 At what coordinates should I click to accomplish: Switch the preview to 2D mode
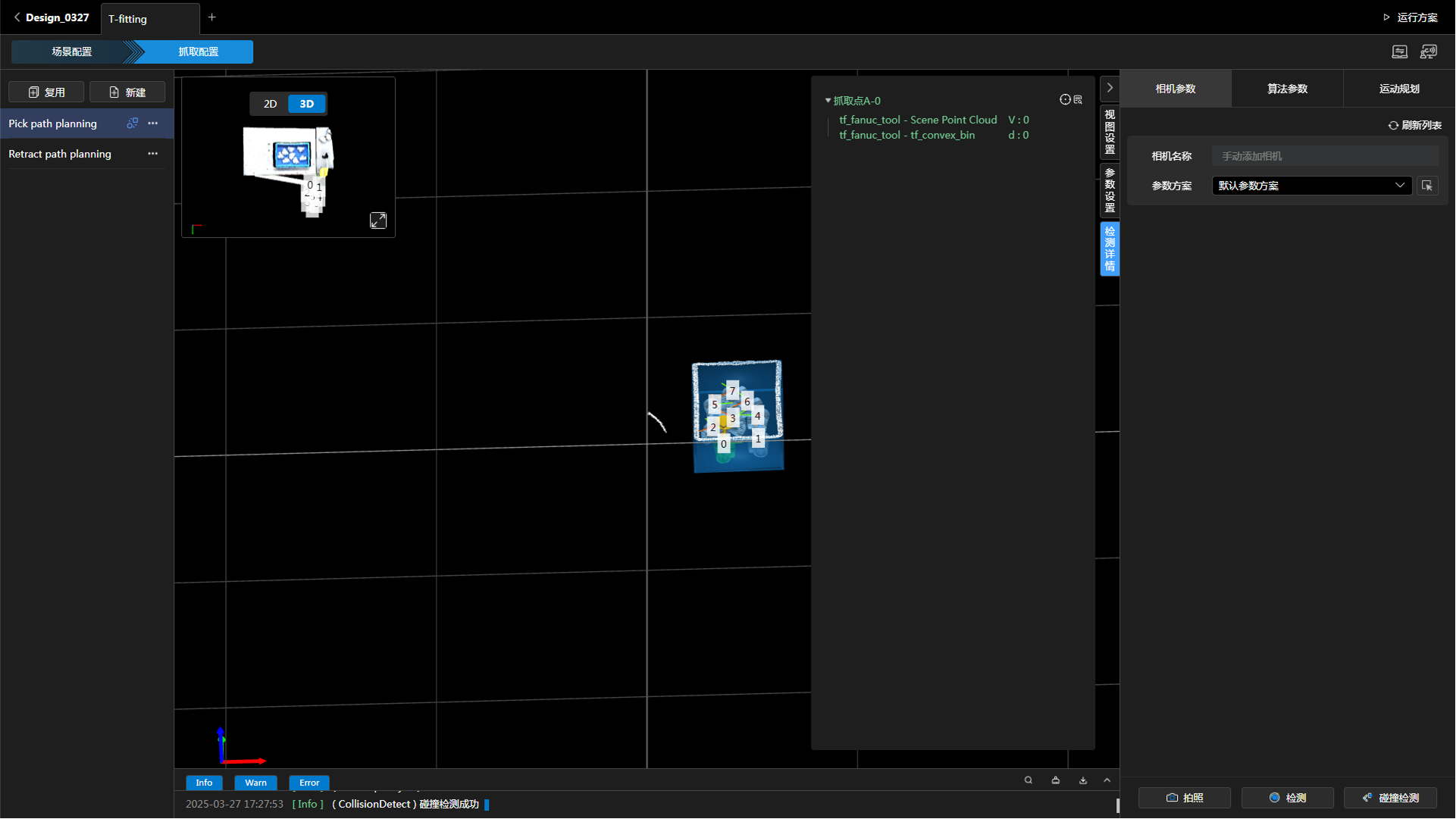pyautogui.click(x=270, y=104)
